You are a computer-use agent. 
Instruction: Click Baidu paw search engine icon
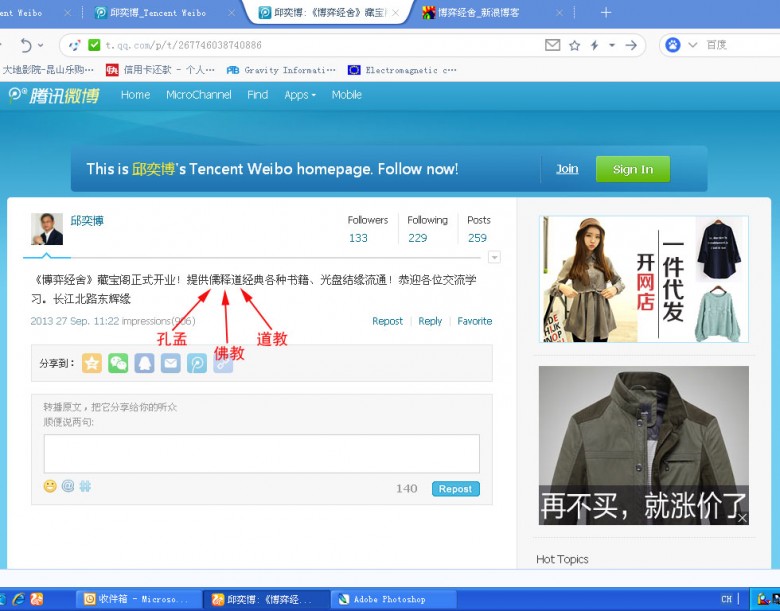pos(673,45)
